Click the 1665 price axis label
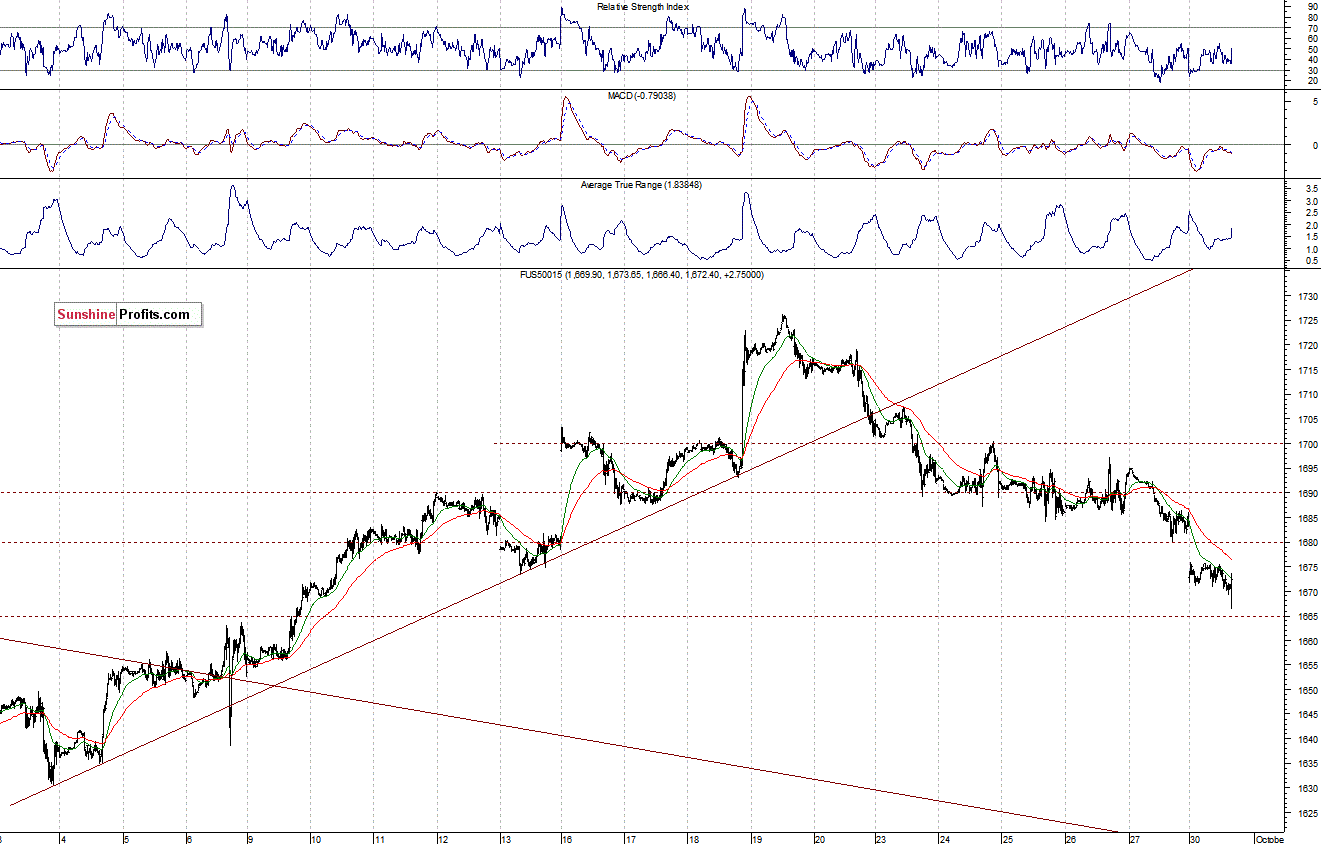The height and width of the screenshot is (844, 1321). 1307,617
